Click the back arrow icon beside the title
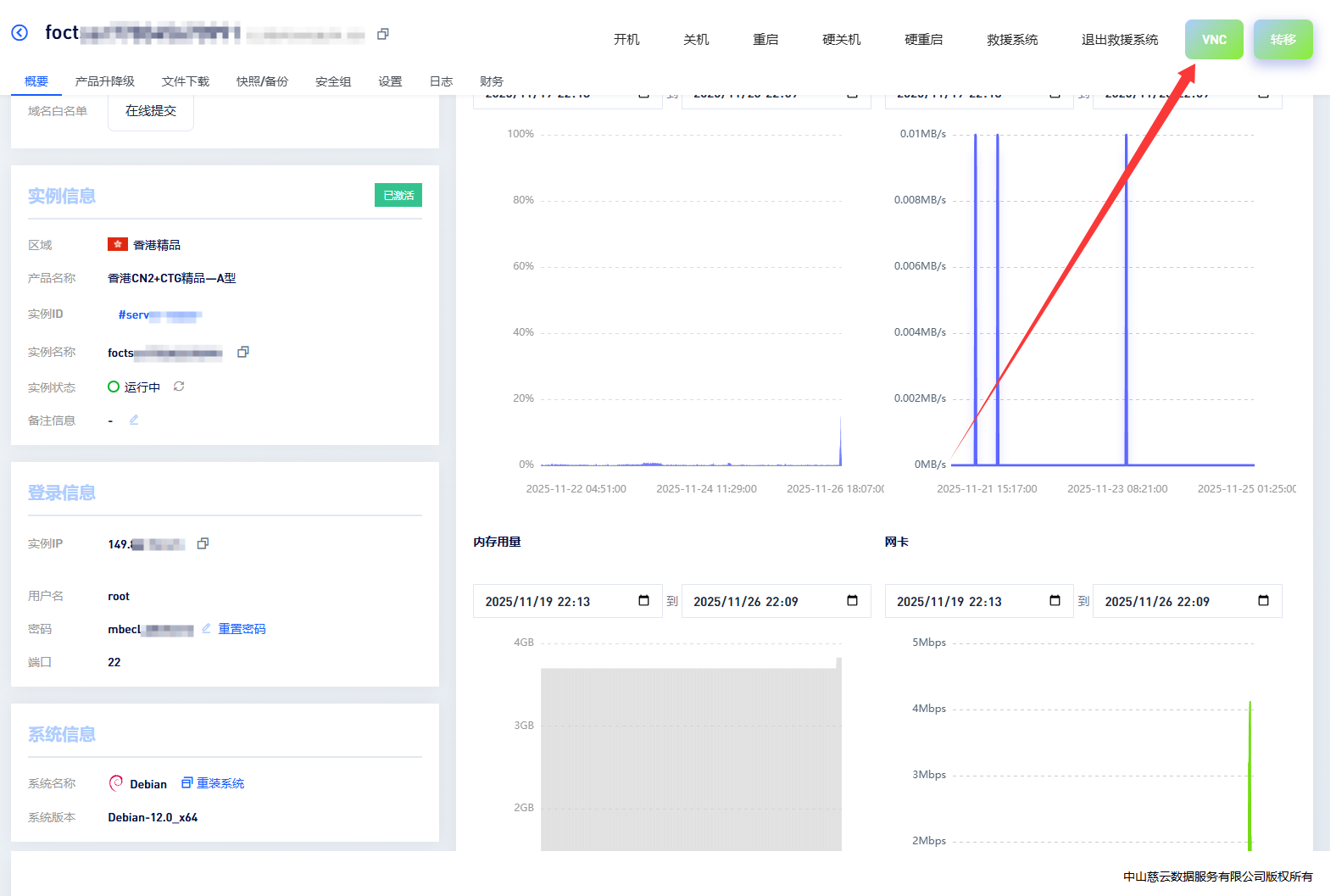This screenshot has height=896, width=1336. coord(19,33)
